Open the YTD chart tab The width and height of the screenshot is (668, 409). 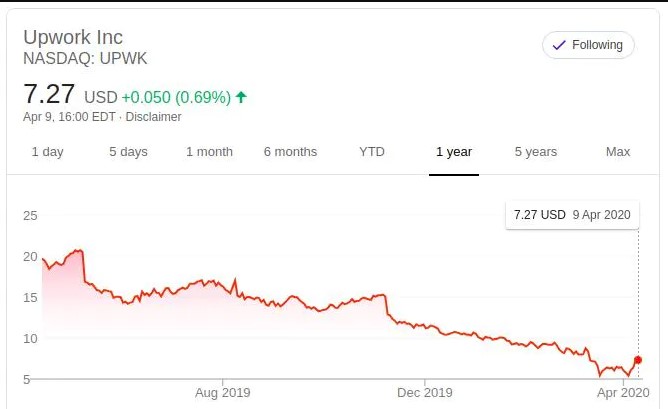372,152
